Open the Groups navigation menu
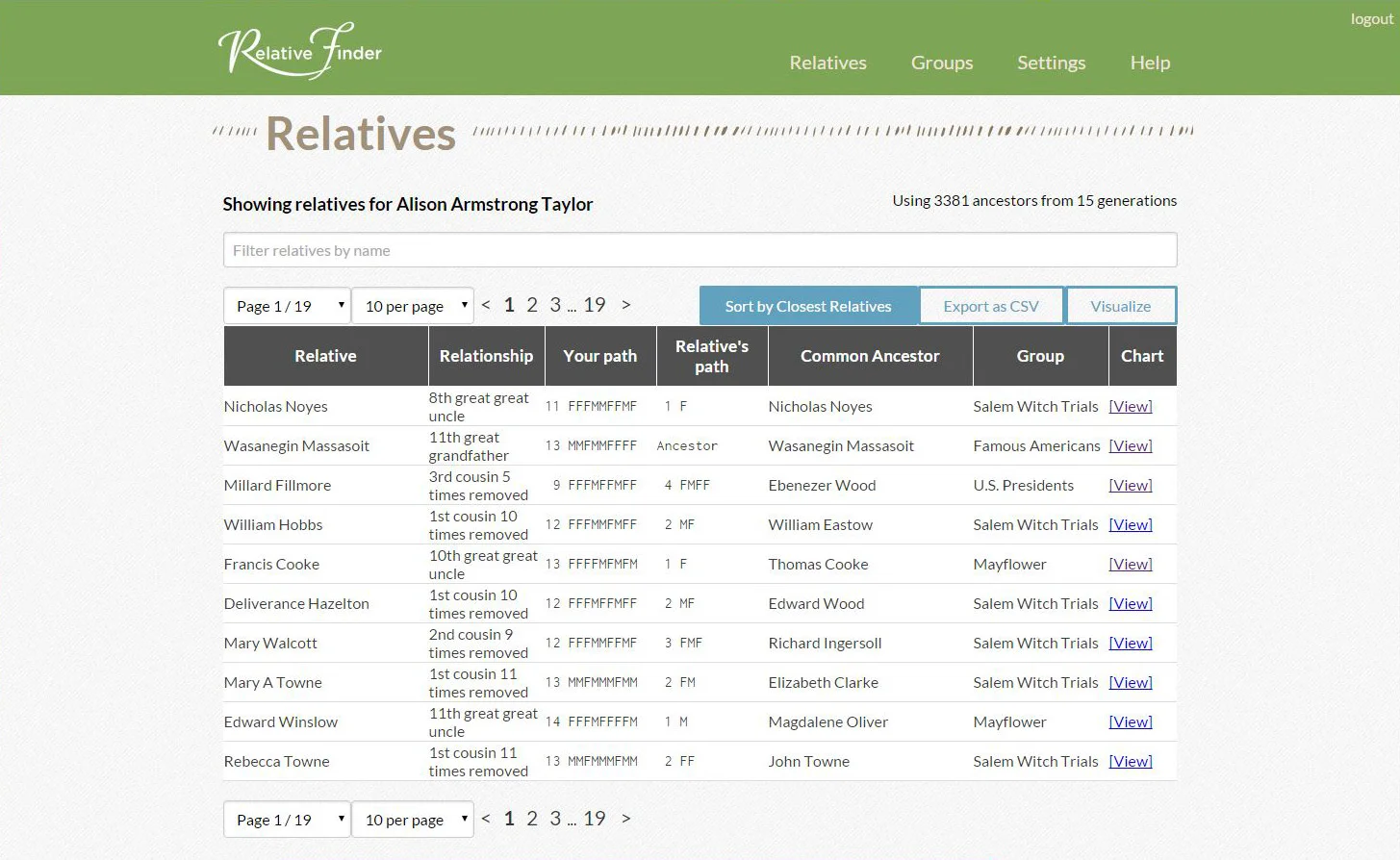1400x860 pixels. pos(941,63)
